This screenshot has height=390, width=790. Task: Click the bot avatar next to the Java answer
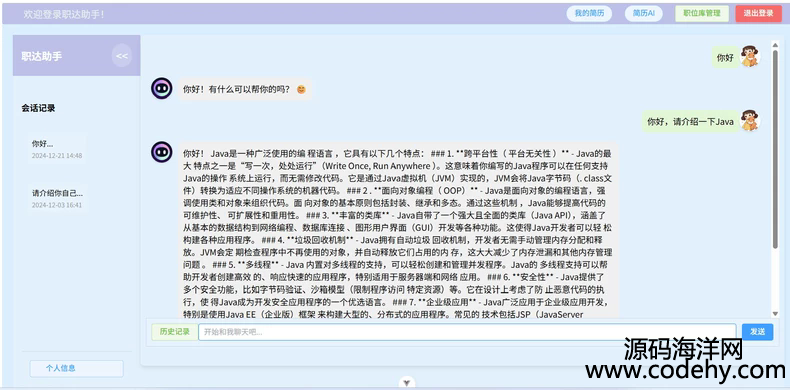pos(162,152)
